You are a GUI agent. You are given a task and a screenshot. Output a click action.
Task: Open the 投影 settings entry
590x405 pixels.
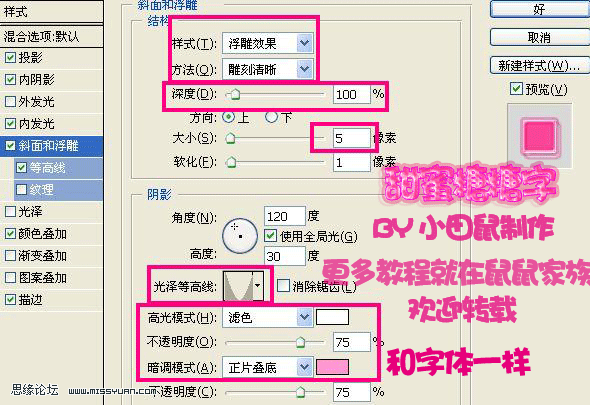coord(30,58)
